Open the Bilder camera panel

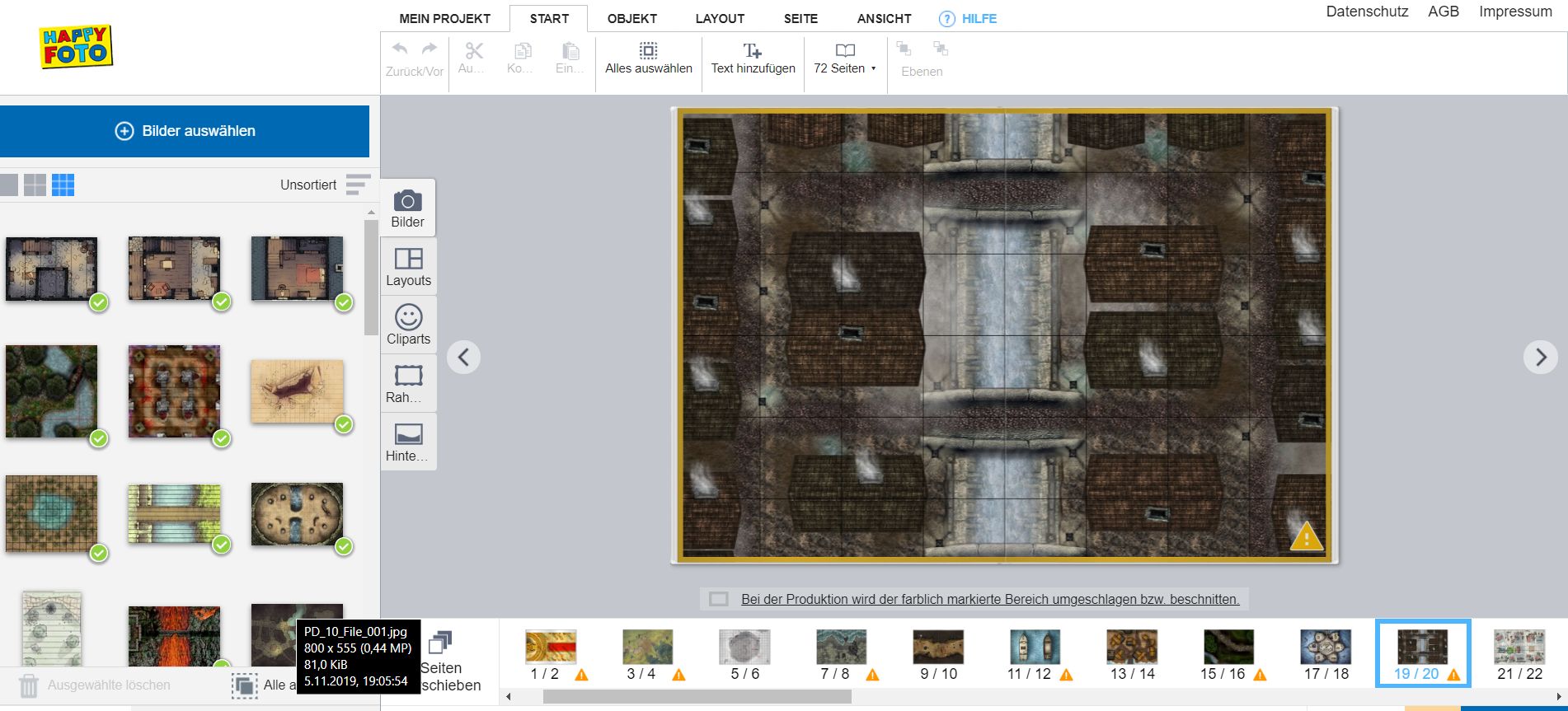(x=408, y=208)
